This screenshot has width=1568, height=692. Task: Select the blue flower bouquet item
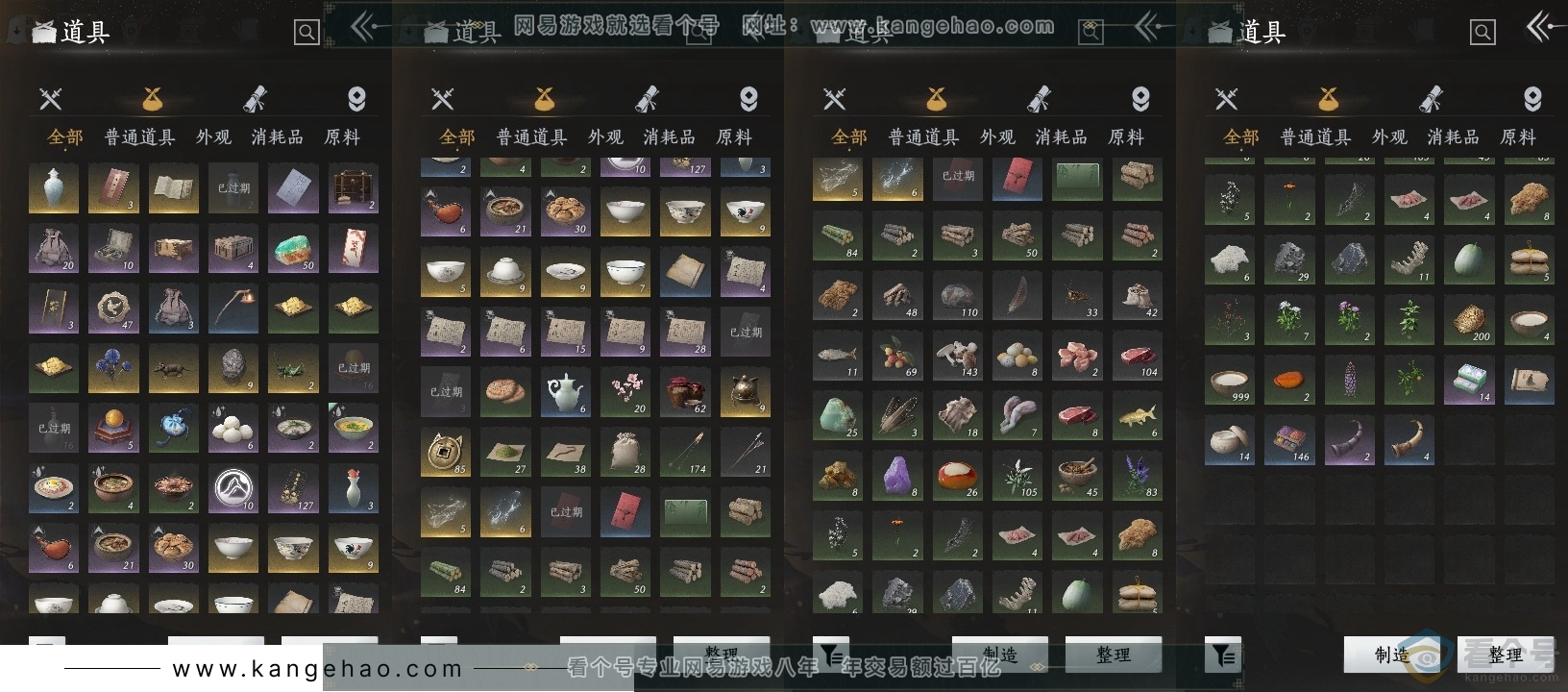pos(113,368)
